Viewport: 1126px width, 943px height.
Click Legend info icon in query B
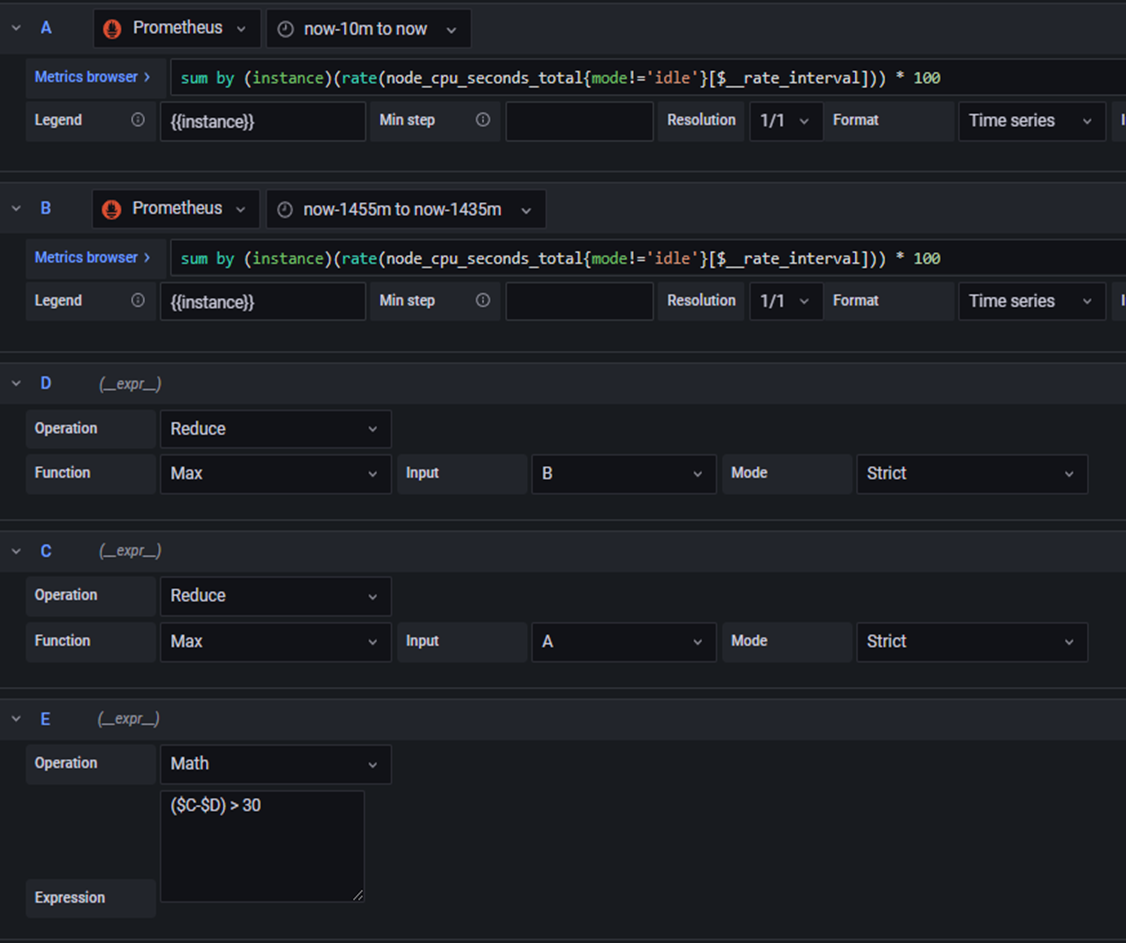point(138,300)
